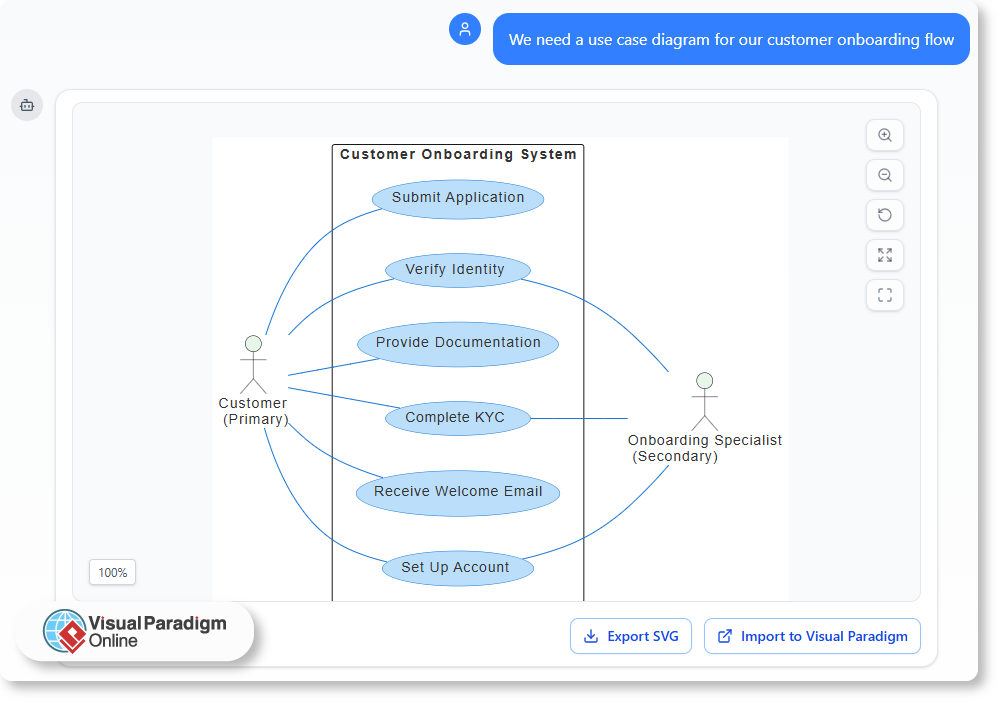
Task: Select the Complete KYC use case
Action: [456, 418]
